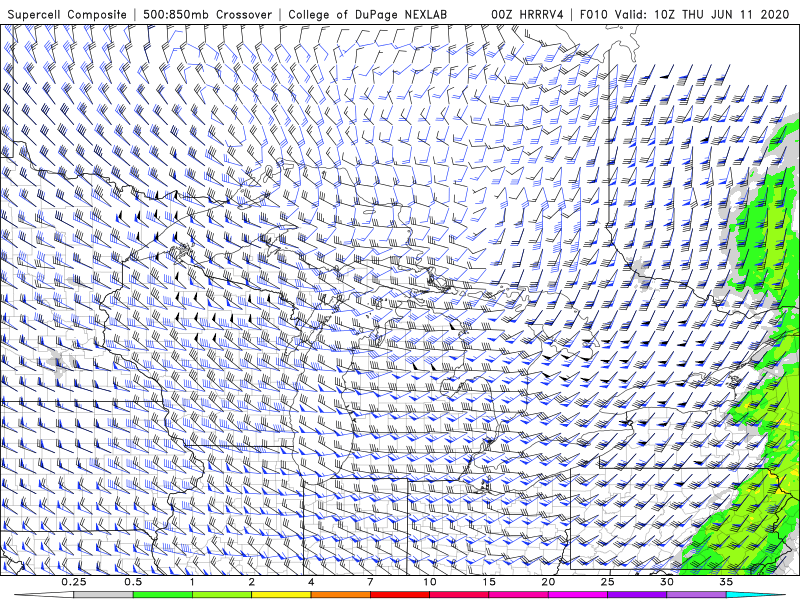Click the '1' legend value
This screenshot has height=600, width=800.
192,582
